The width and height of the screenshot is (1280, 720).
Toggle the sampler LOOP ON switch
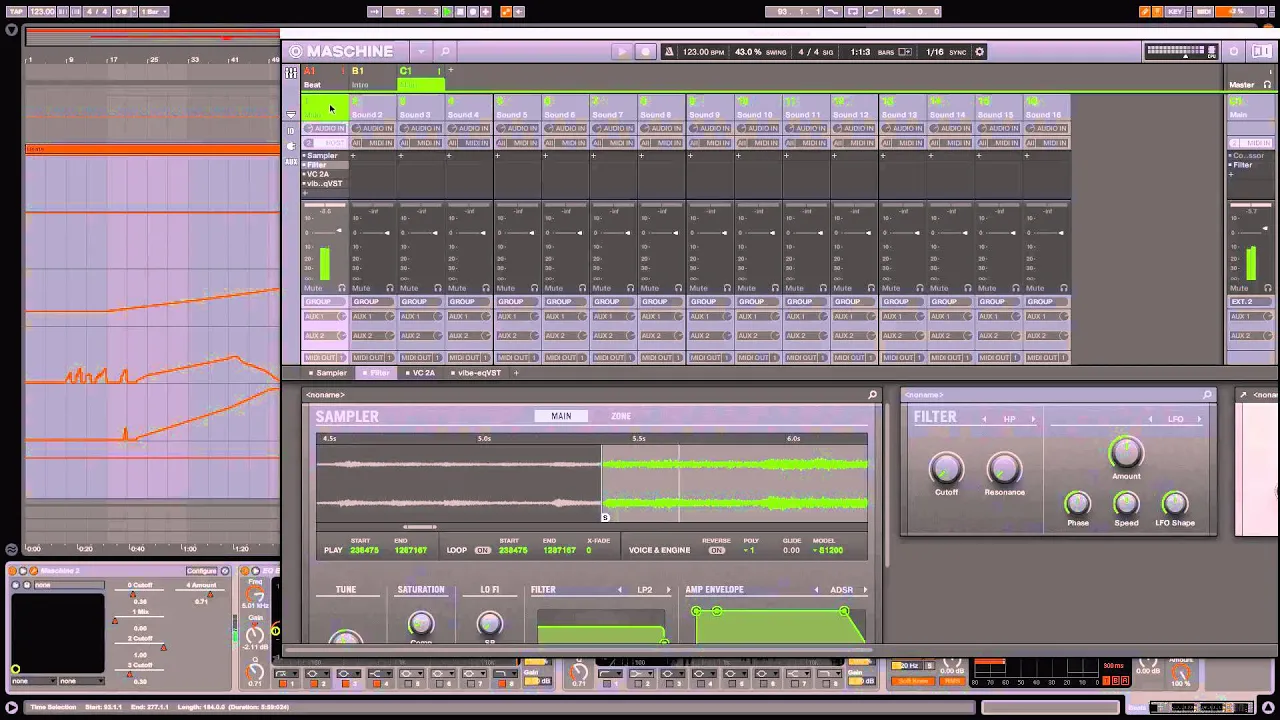483,550
